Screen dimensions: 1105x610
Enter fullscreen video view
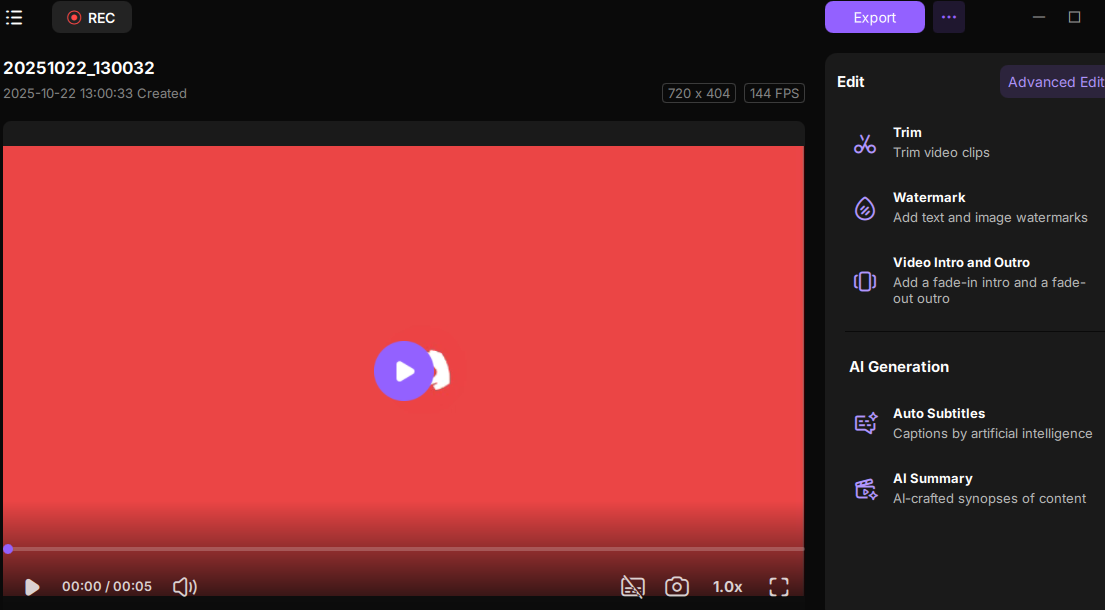779,587
